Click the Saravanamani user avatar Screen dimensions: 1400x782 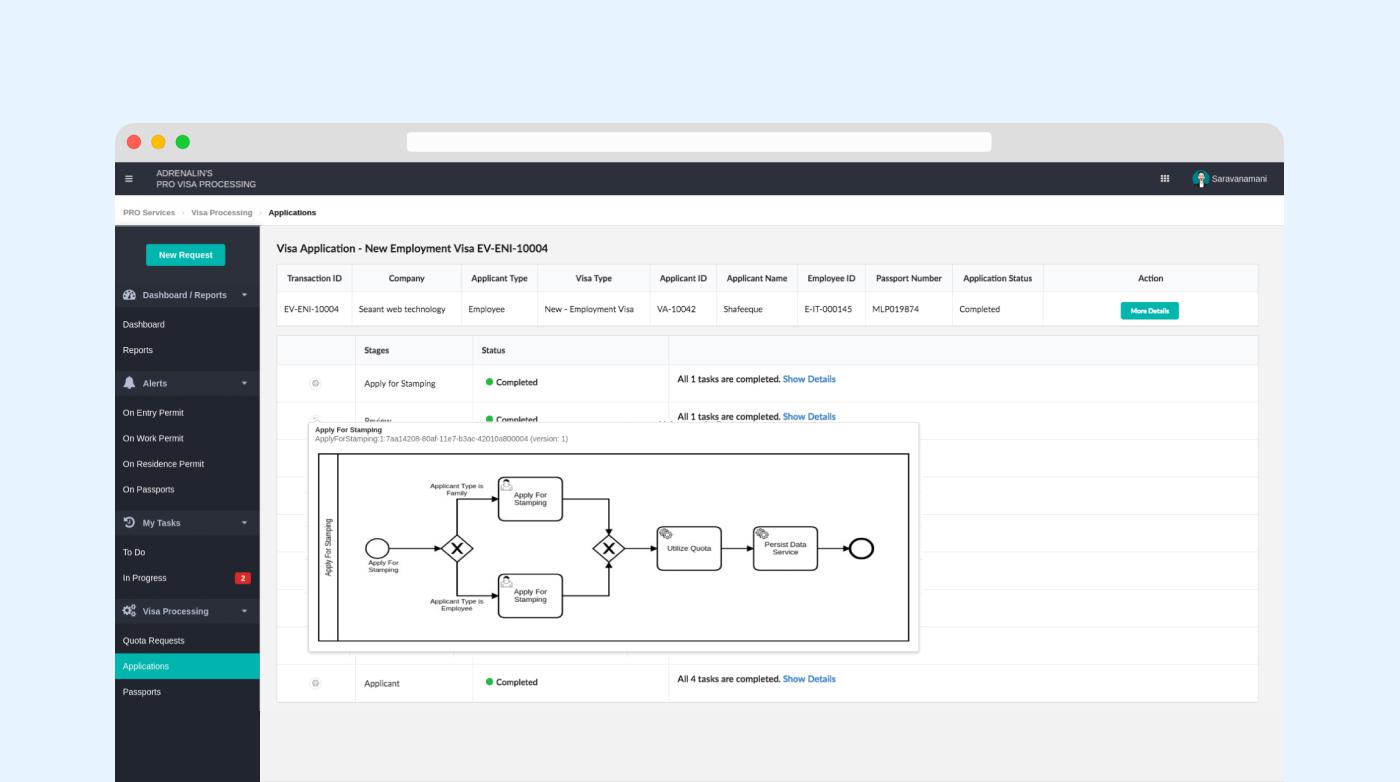pos(1201,179)
